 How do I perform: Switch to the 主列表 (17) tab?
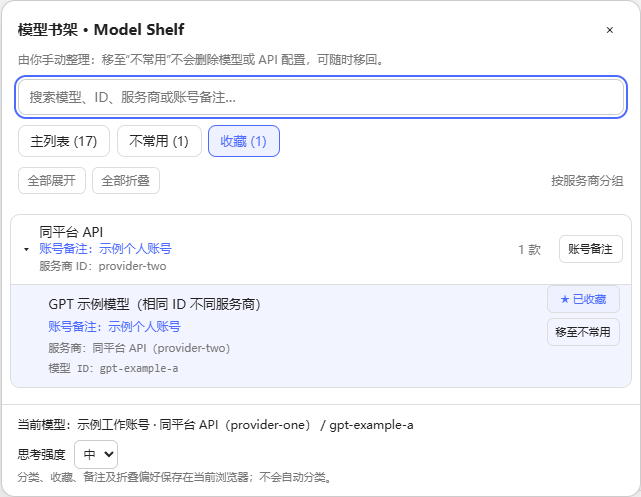click(x=64, y=141)
